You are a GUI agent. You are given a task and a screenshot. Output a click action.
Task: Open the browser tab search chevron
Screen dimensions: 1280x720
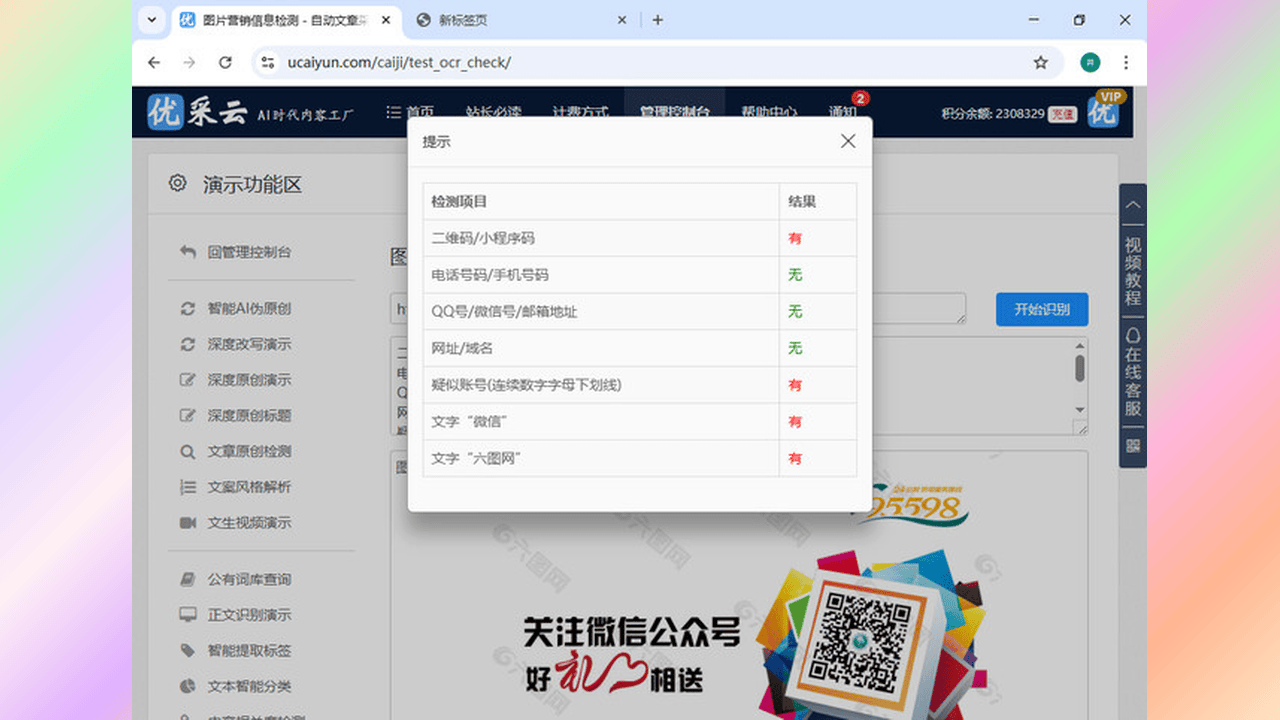tap(151, 20)
